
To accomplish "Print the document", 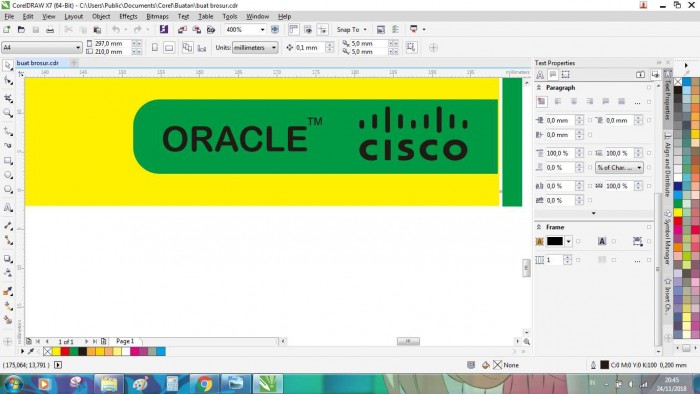I will point(50,29).
